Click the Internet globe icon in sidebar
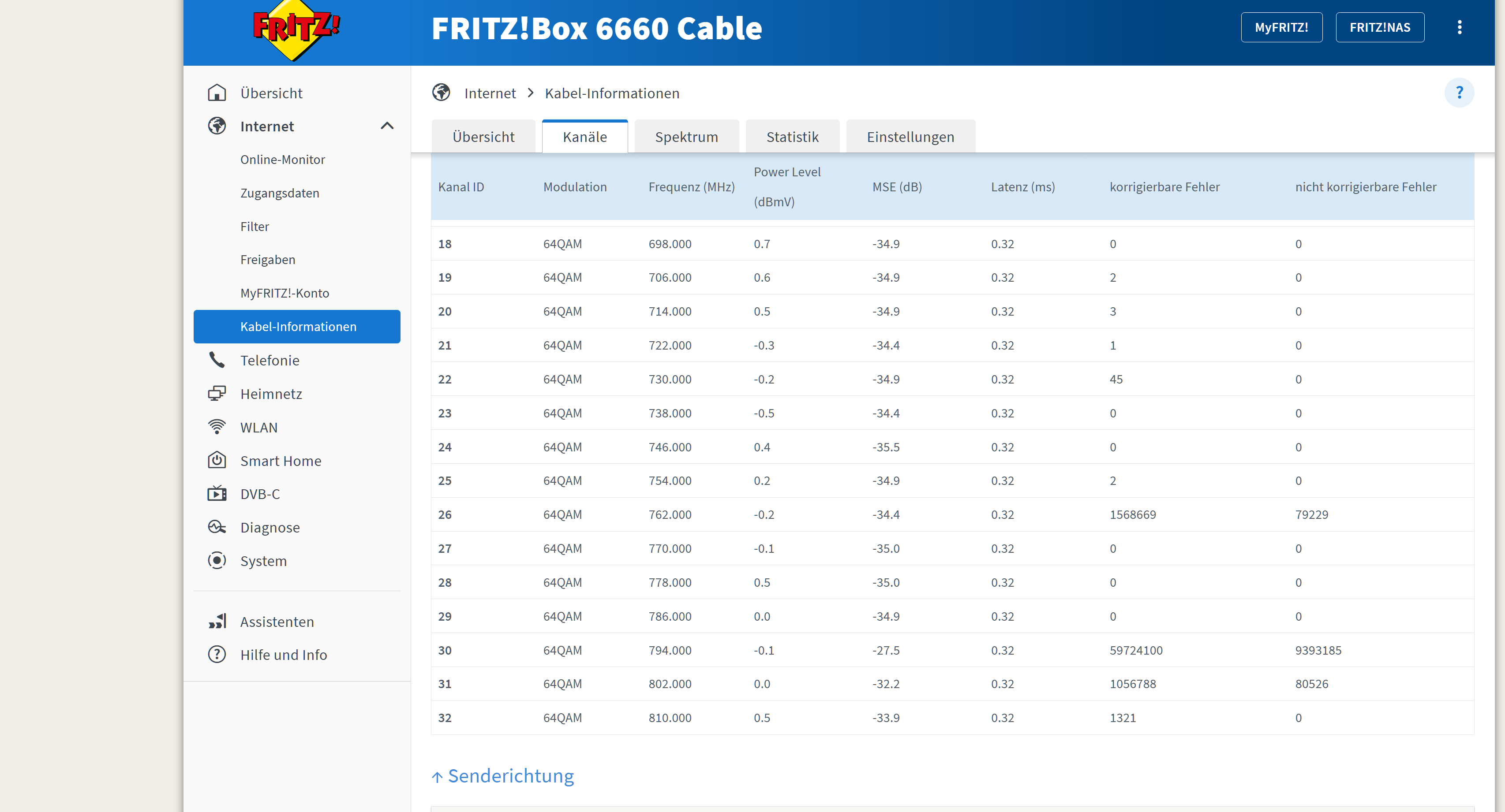Viewport: 1505px width, 812px height. point(217,126)
